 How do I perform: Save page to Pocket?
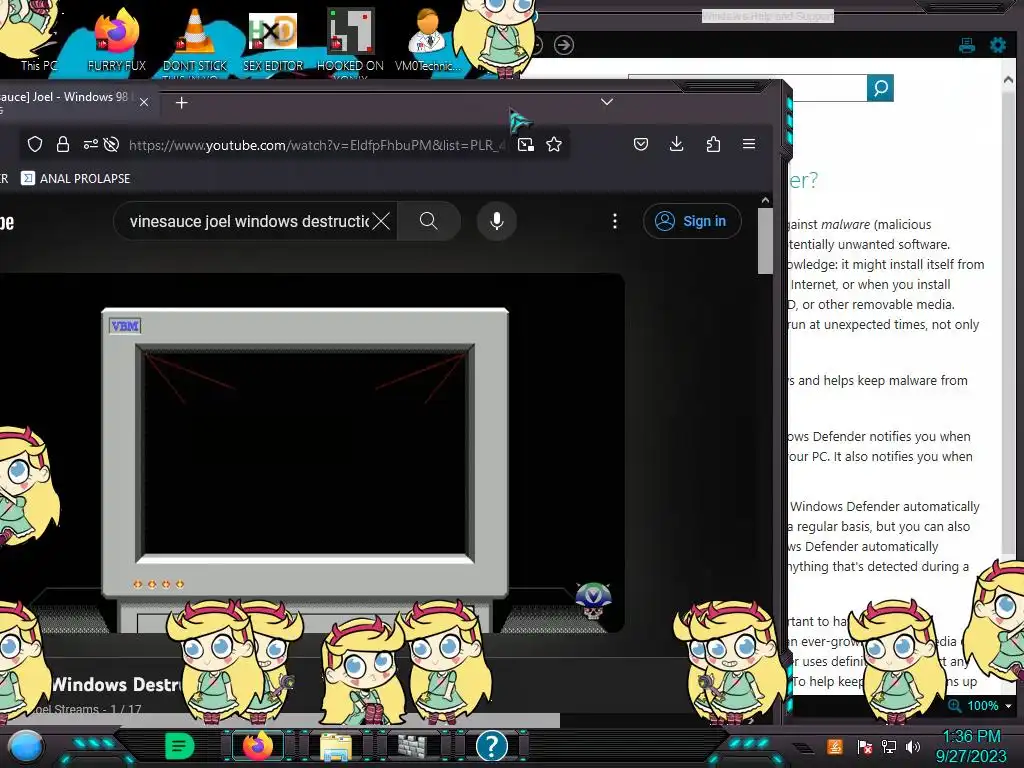pyautogui.click(x=641, y=144)
